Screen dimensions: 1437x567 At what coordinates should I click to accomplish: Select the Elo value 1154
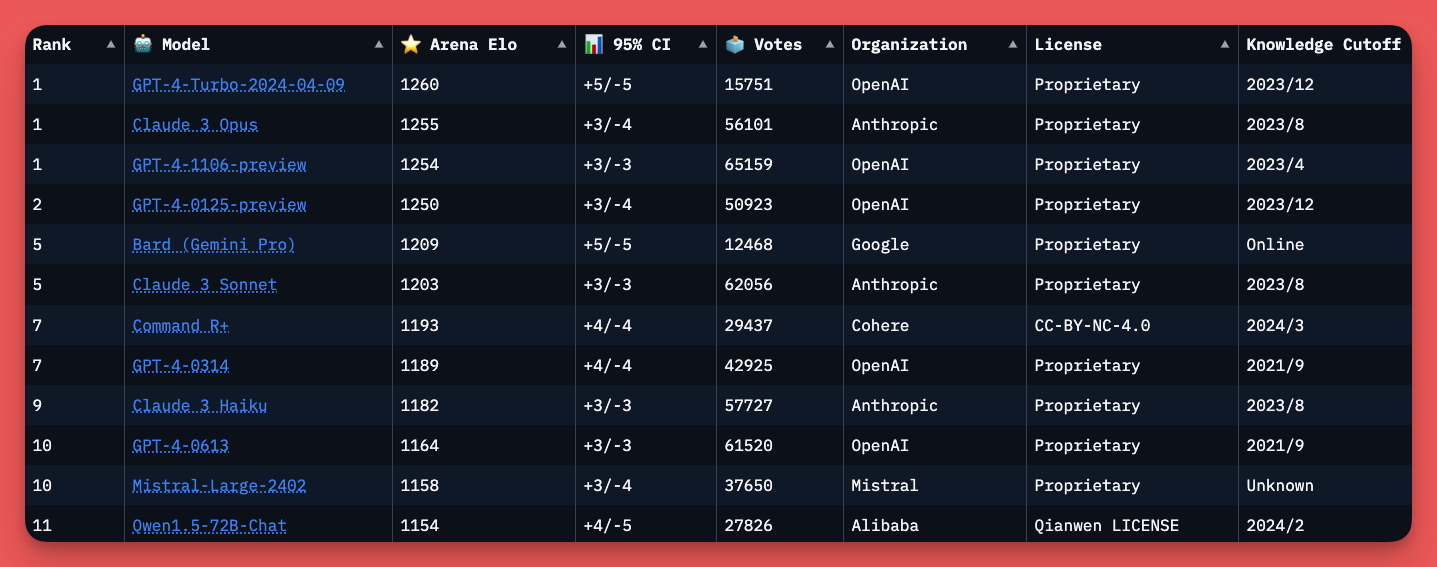419,526
